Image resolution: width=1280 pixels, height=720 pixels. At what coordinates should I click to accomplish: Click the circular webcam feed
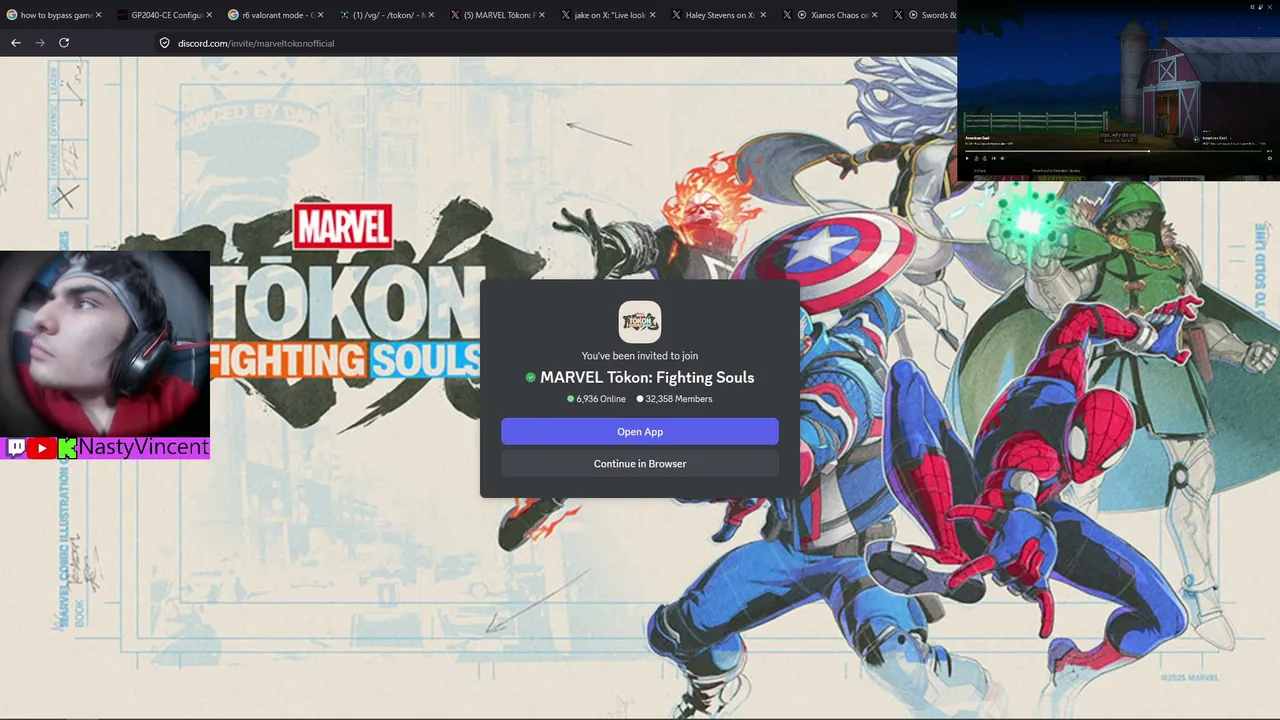(x=105, y=343)
